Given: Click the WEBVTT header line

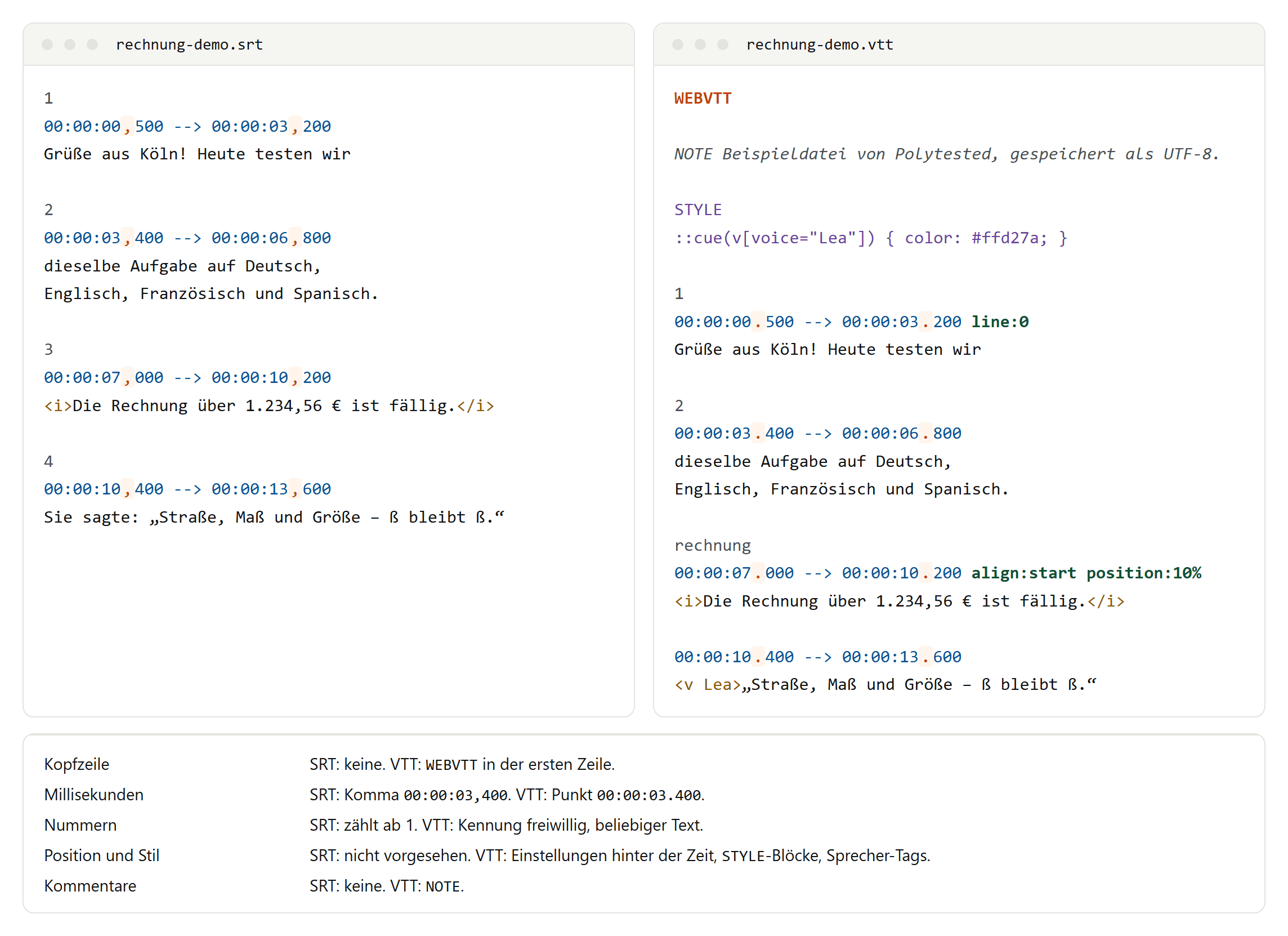Looking at the screenshot, I should tap(703, 99).
